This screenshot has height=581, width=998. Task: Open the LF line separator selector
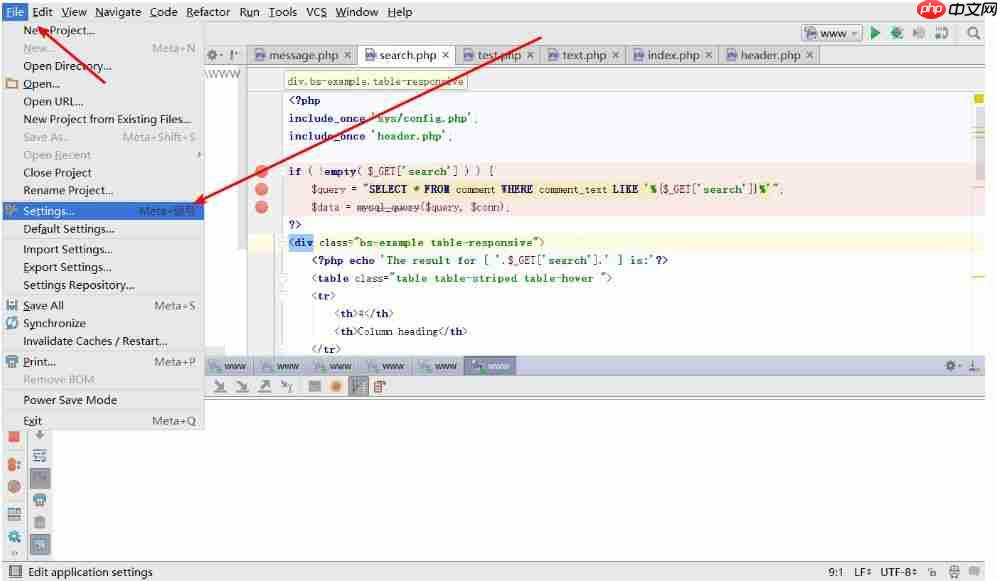pyautogui.click(x=862, y=572)
